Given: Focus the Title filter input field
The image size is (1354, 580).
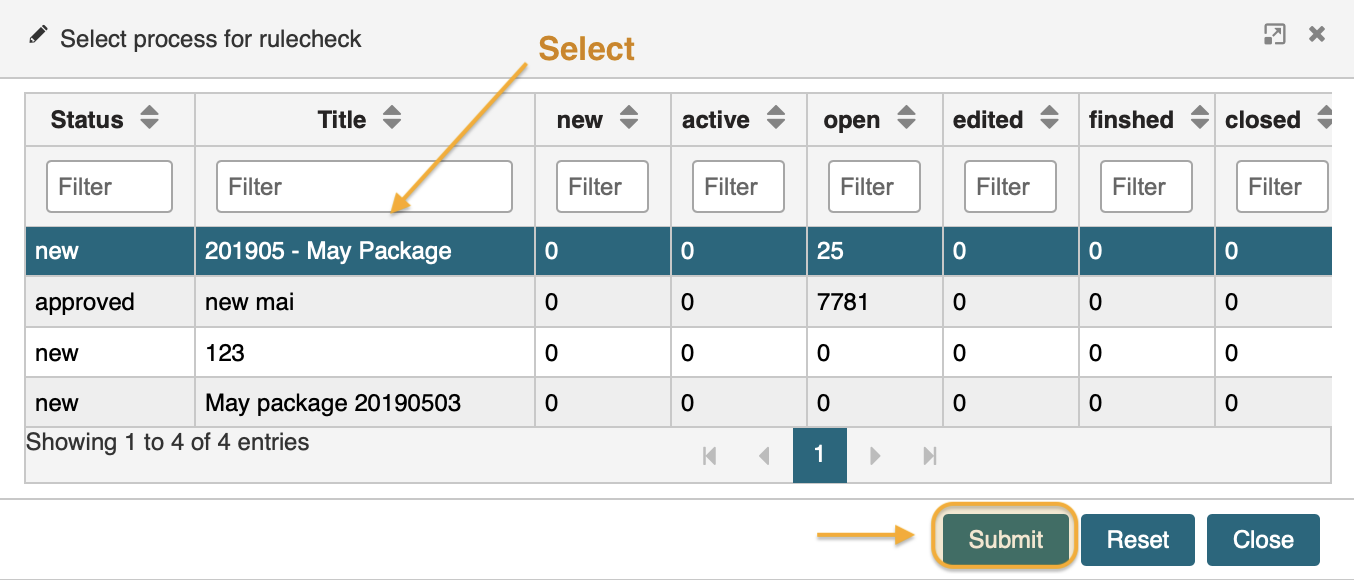Looking at the screenshot, I should [364, 187].
